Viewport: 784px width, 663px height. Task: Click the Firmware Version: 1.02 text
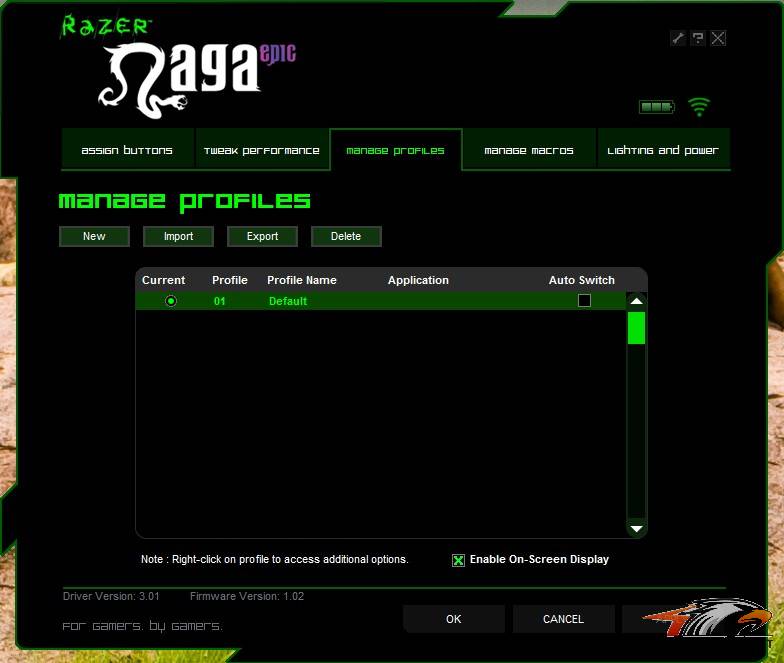(x=247, y=596)
